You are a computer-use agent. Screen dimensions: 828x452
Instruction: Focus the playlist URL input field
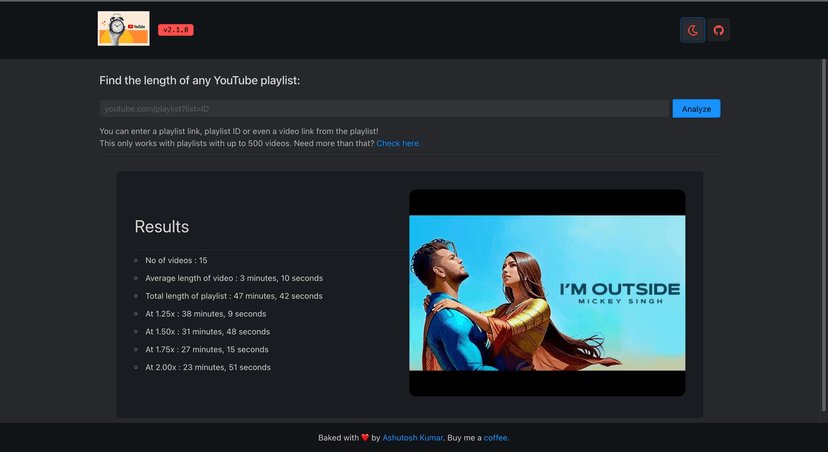(x=384, y=109)
